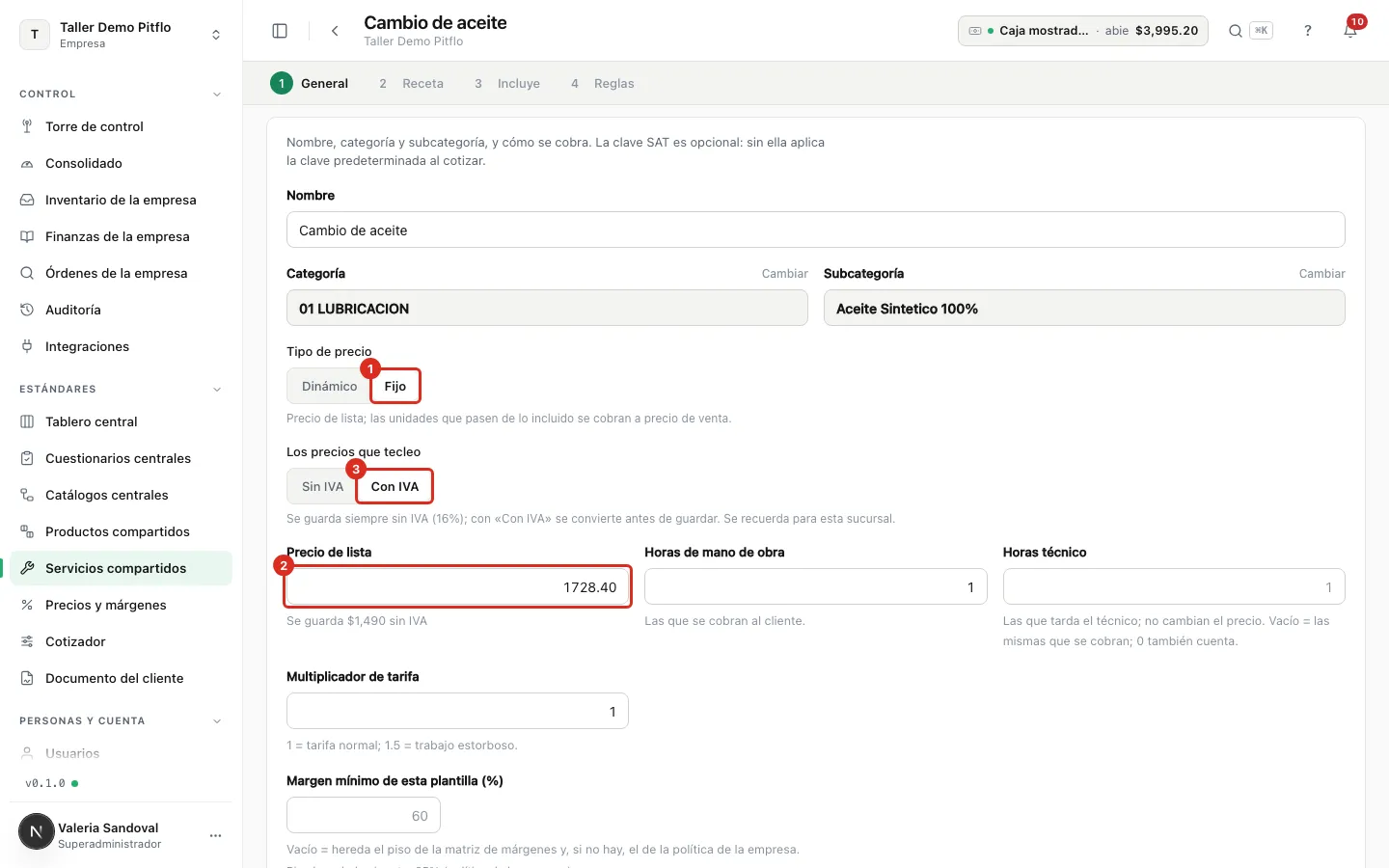Screen dimensions: 1389x868
Task: Open Documento del cliente
Action: (x=121, y=678)
